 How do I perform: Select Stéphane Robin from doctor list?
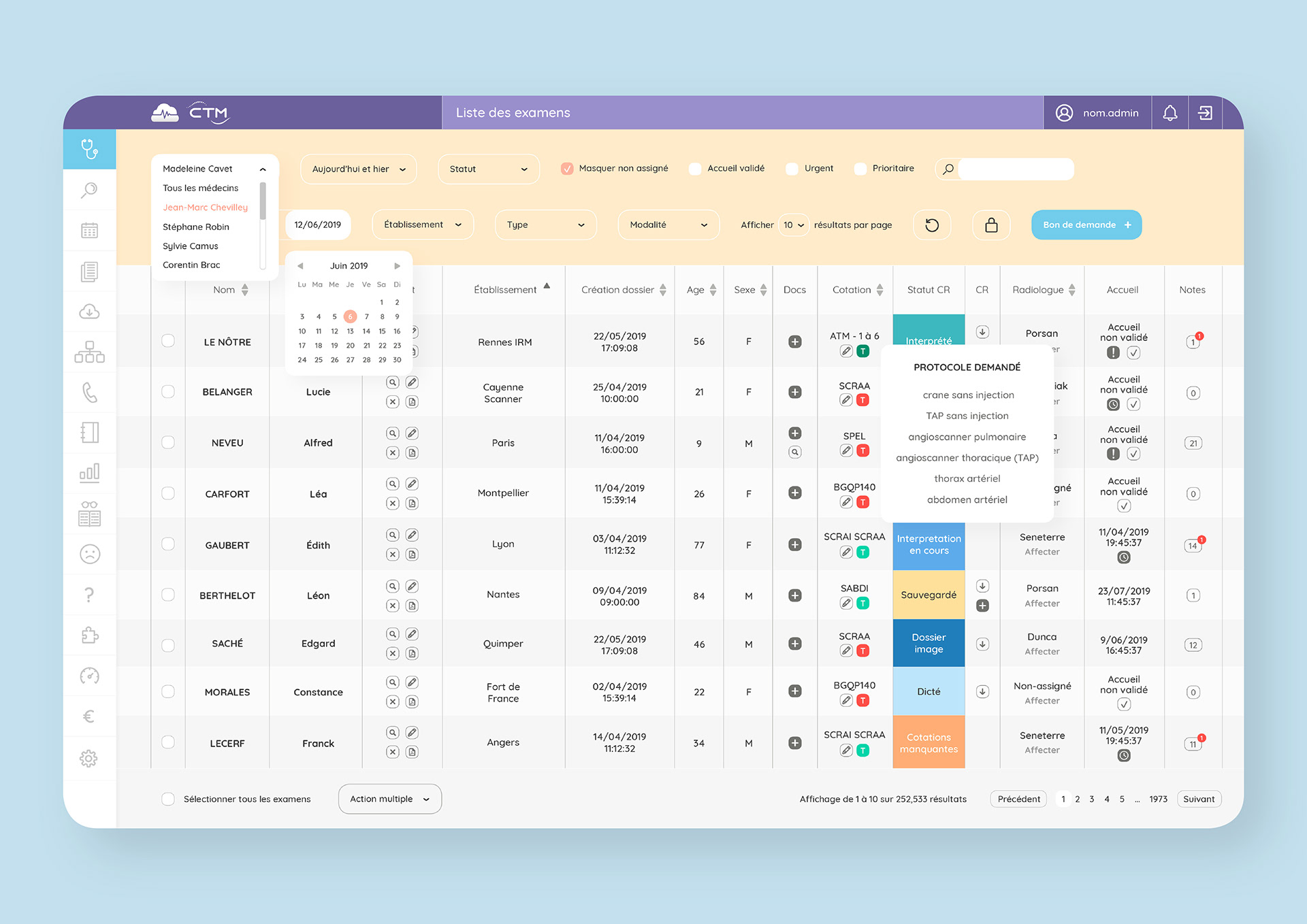pos(196,227)
